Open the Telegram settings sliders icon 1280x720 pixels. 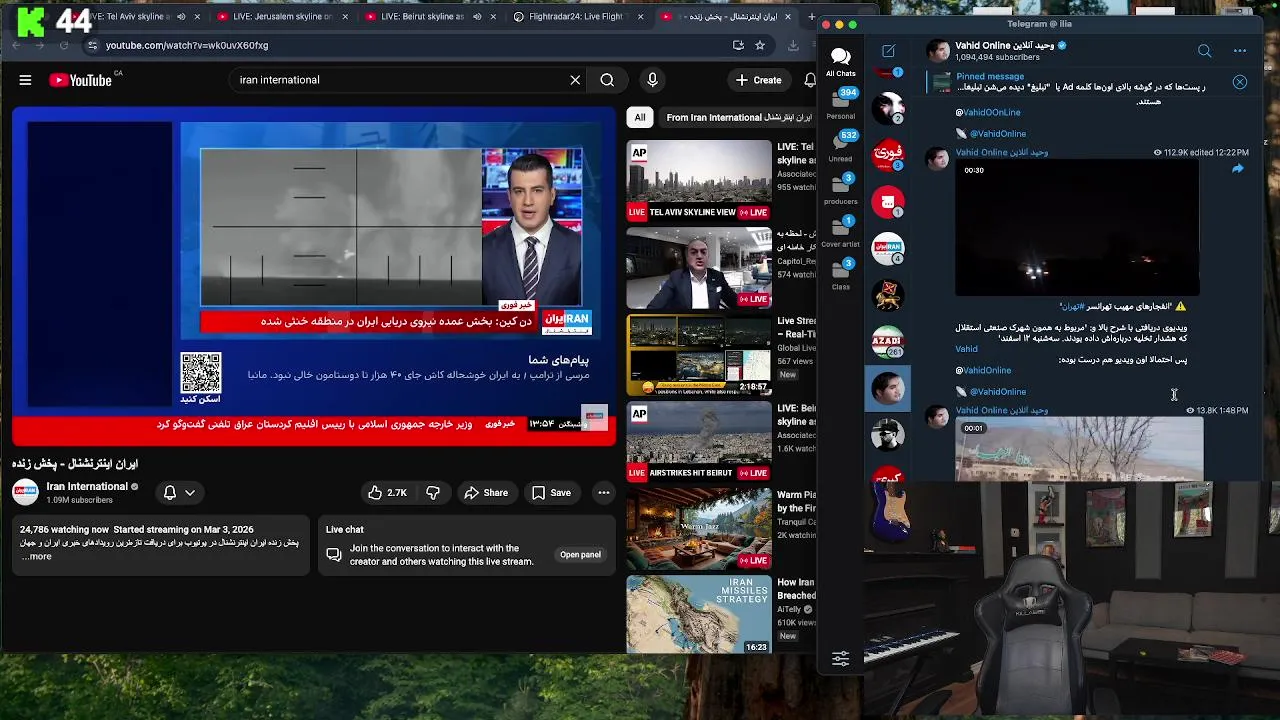[x=841, y=658]
